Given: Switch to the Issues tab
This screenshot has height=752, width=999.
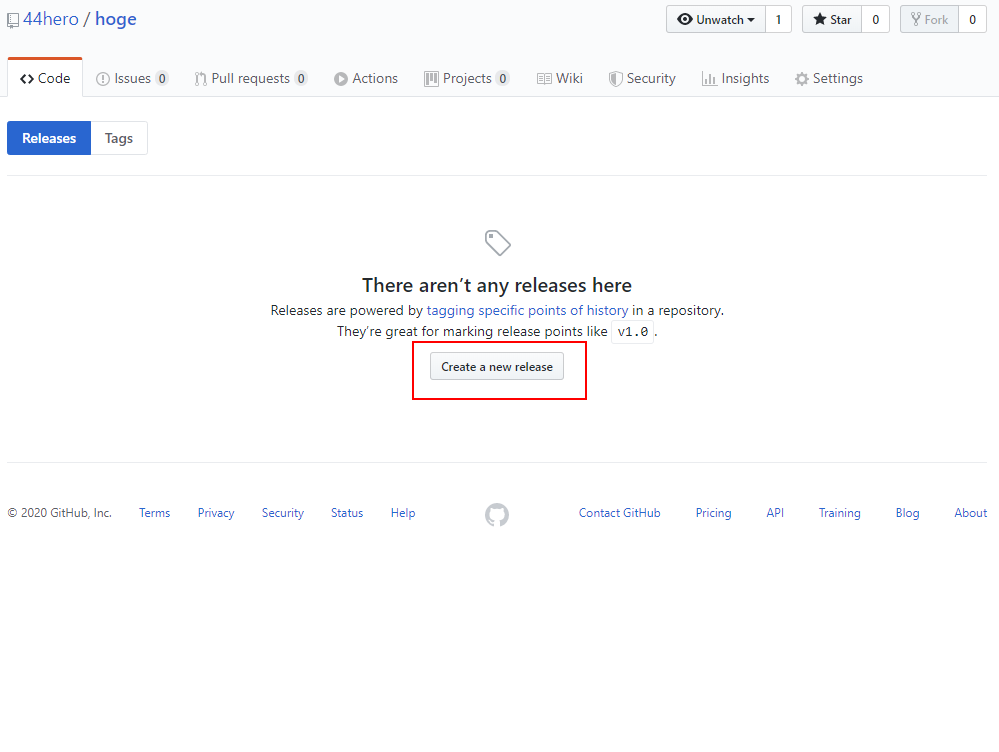Looking at the screenshot, I should coord(132,78).
